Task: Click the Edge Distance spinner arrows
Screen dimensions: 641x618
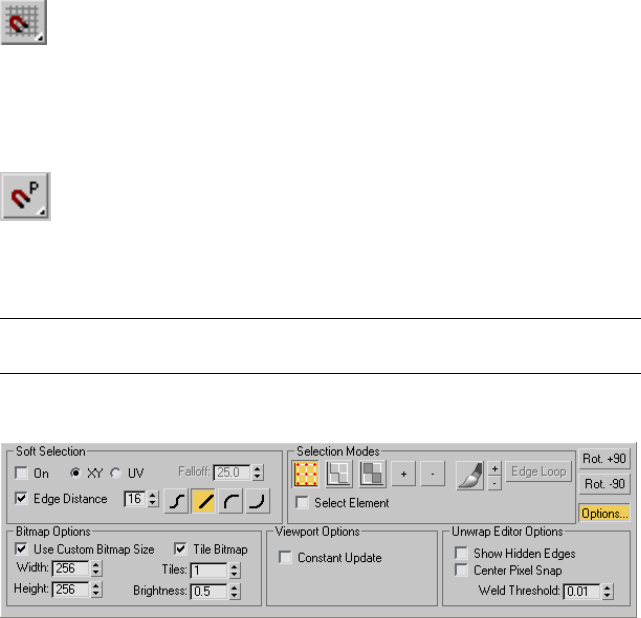Action: tap(152, 499)
